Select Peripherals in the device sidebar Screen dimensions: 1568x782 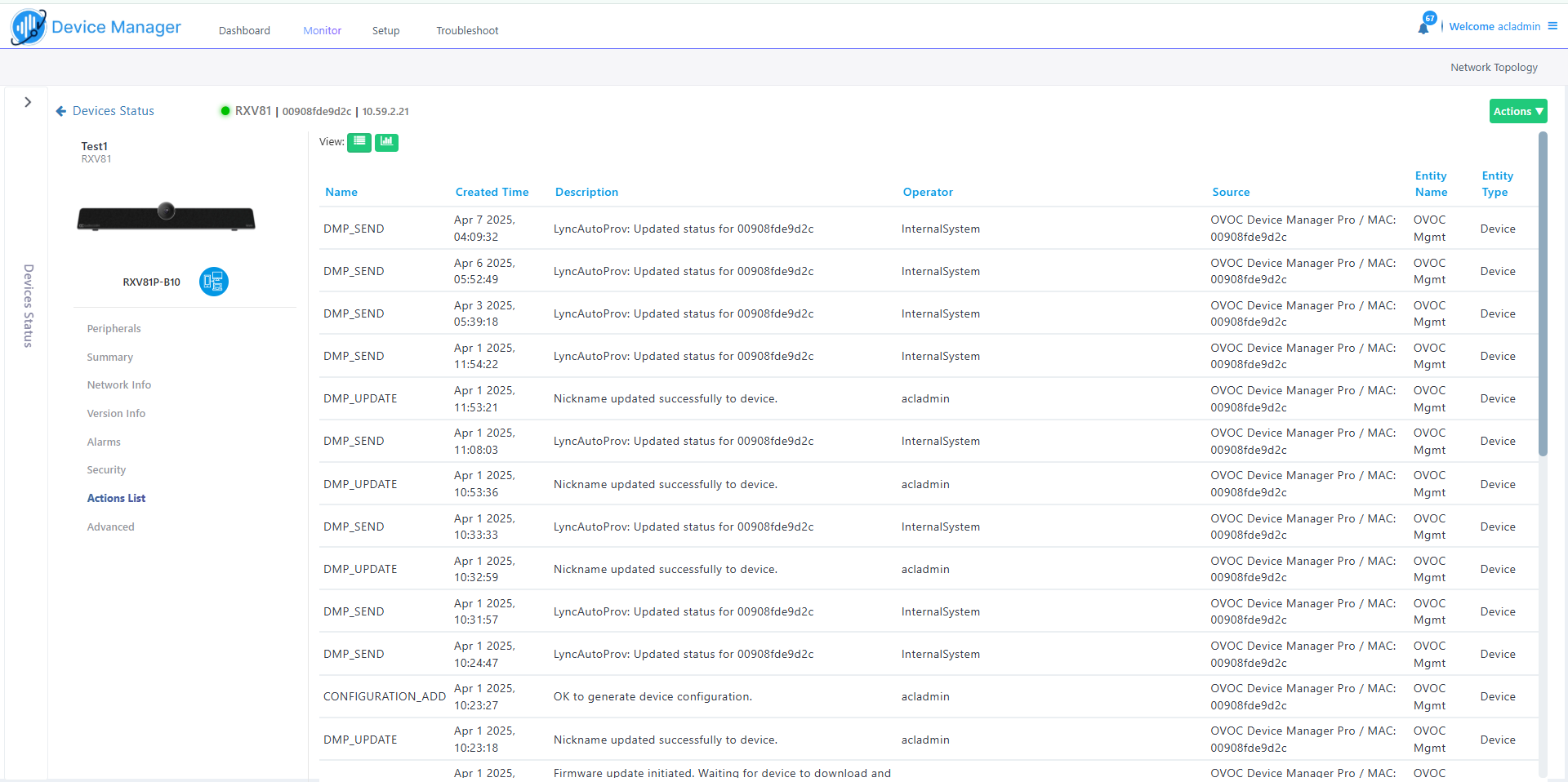pos(114,328)
